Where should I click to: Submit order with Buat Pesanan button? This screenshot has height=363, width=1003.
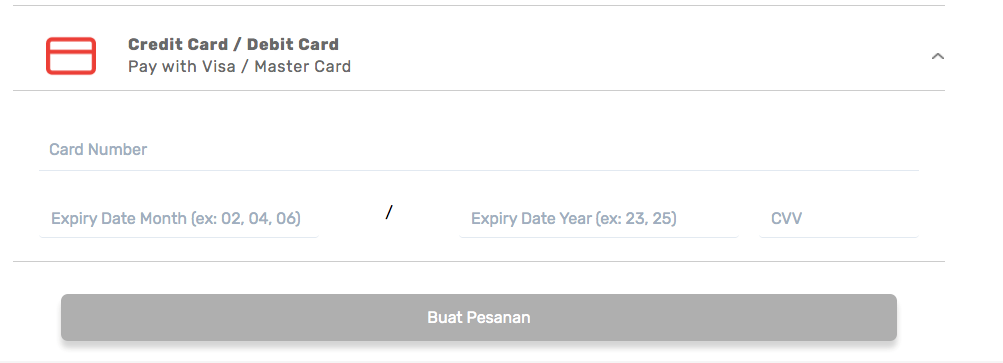click(x=478, y=318)
